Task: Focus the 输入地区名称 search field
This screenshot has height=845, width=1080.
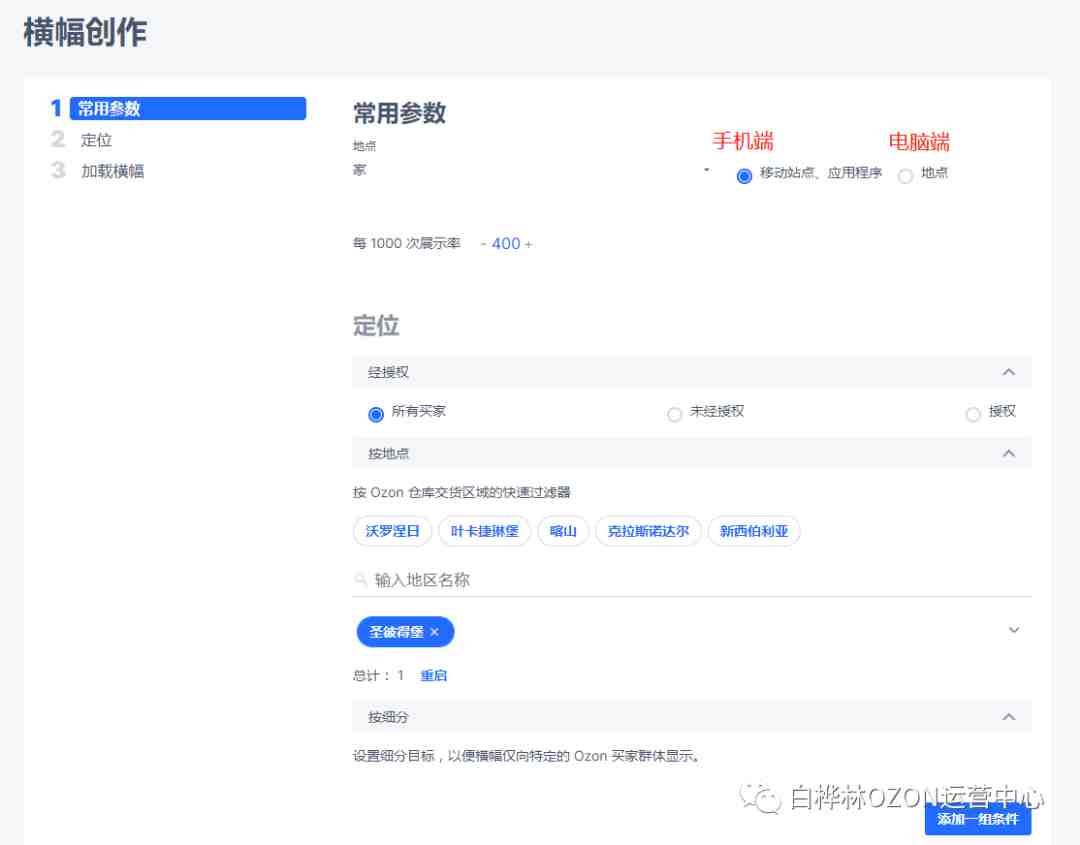Action: click(x=692, y=580)
